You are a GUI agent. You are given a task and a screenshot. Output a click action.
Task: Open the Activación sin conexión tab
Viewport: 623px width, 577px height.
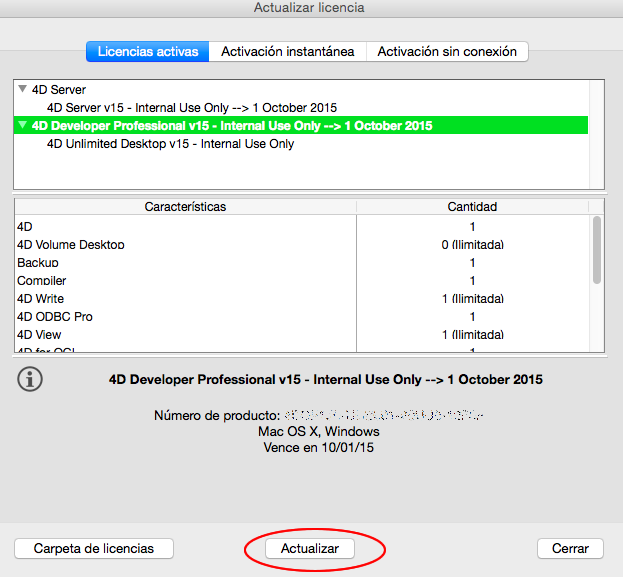pyautogui.click(x=447, y=51)
